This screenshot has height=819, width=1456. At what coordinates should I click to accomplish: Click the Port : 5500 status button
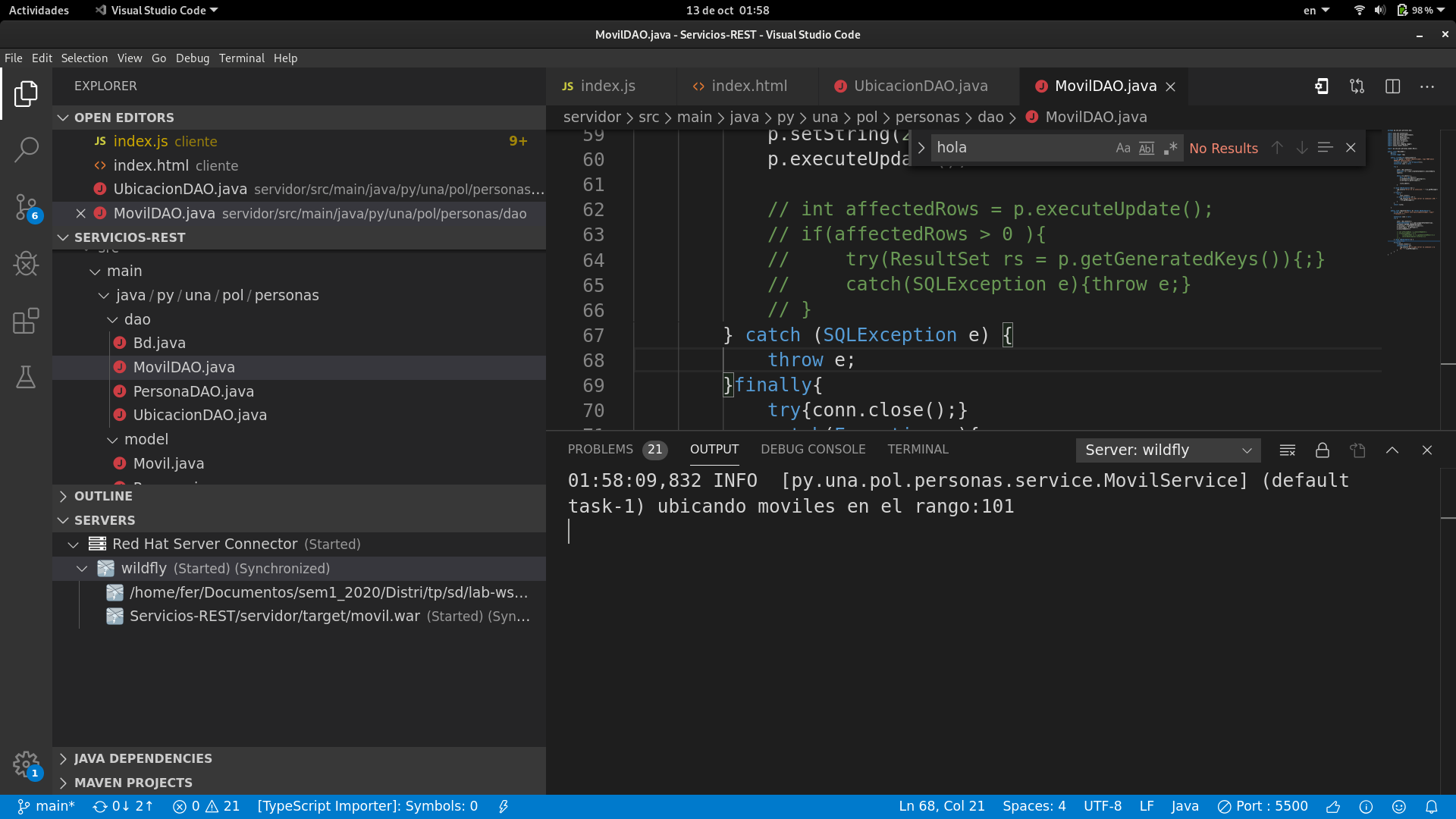1263,807
